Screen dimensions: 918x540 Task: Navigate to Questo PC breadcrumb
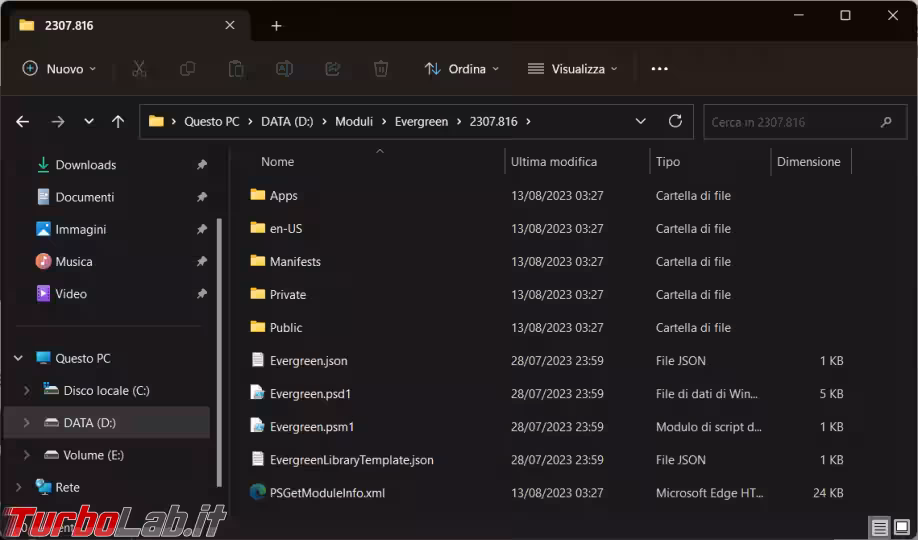tap(212, 122)
